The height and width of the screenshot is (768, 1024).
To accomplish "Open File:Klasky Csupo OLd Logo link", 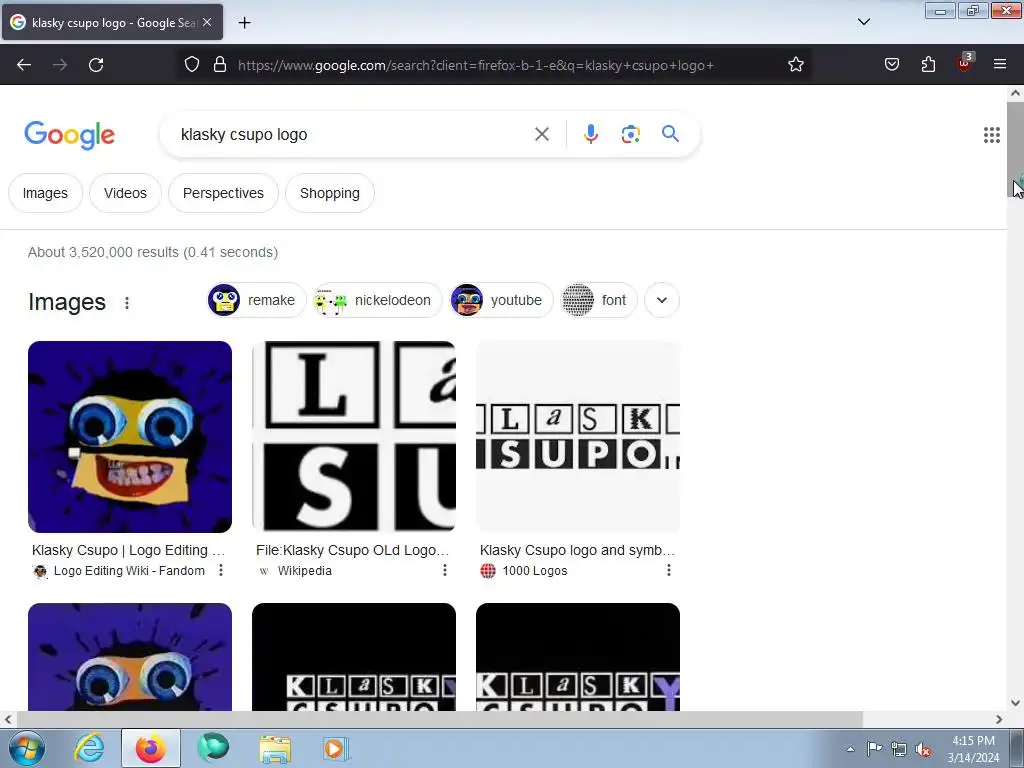I will coord(353,550).
